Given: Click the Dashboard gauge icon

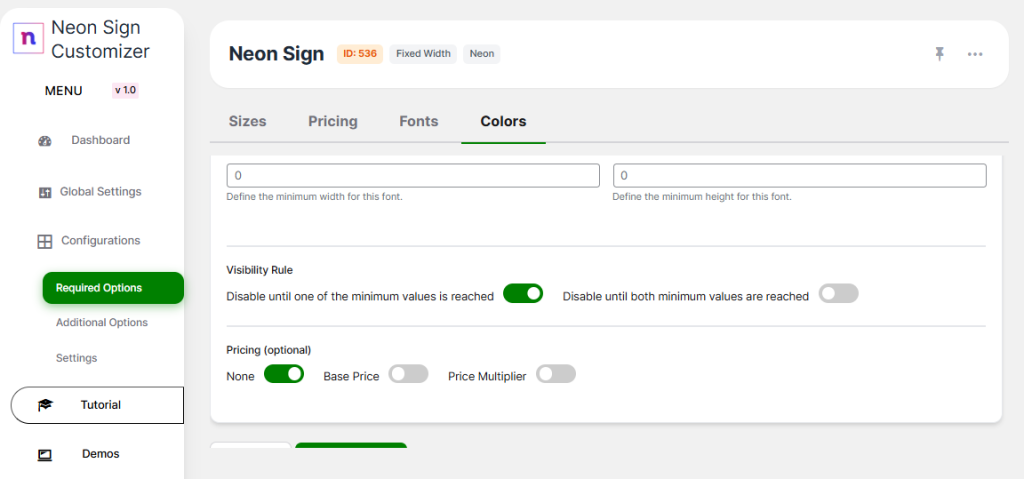Looking at the screenshot, I should (x=45, y=141).
